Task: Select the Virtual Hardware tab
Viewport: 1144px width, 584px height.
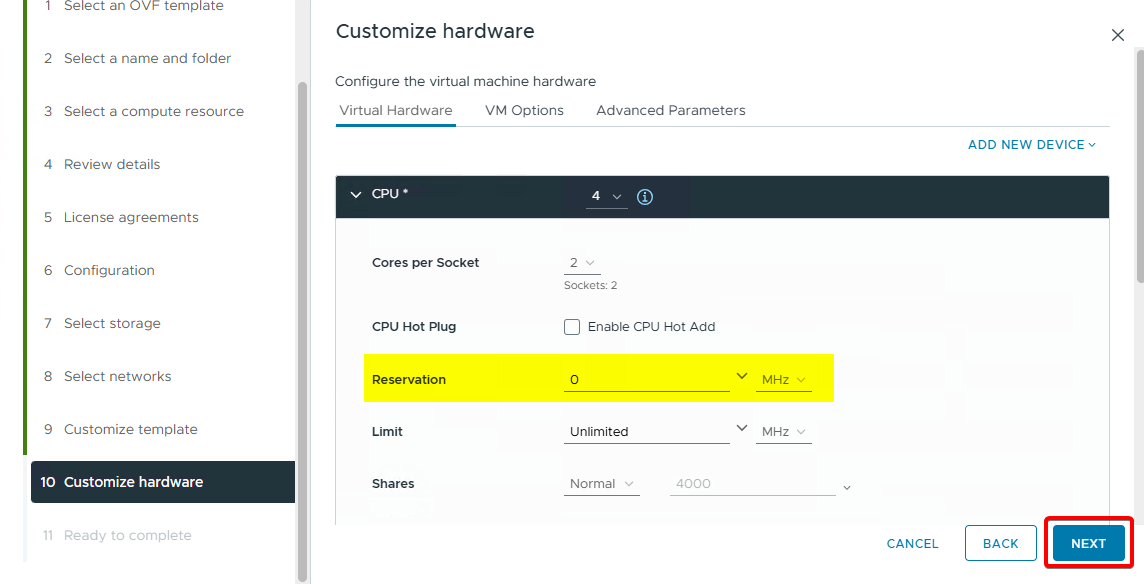Action: (x=395, y=111)
